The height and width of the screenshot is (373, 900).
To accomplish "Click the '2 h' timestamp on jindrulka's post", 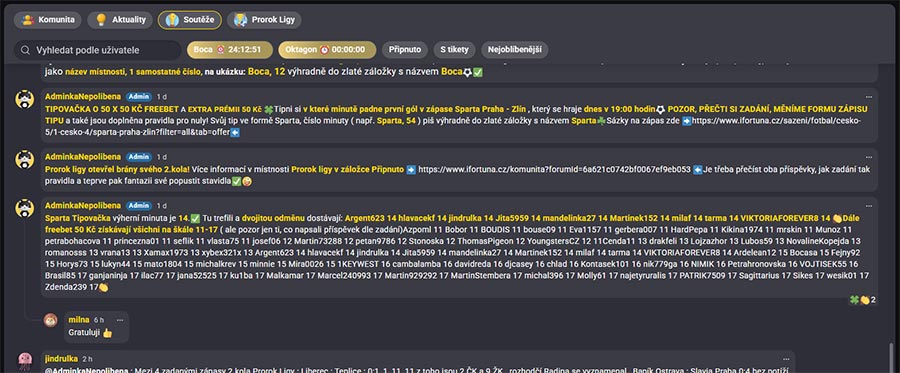I will 88,359.
